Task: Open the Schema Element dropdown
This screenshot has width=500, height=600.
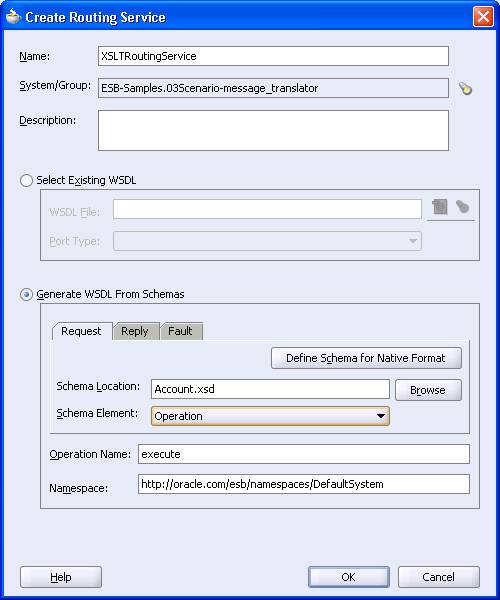Action: click(270, 416)
